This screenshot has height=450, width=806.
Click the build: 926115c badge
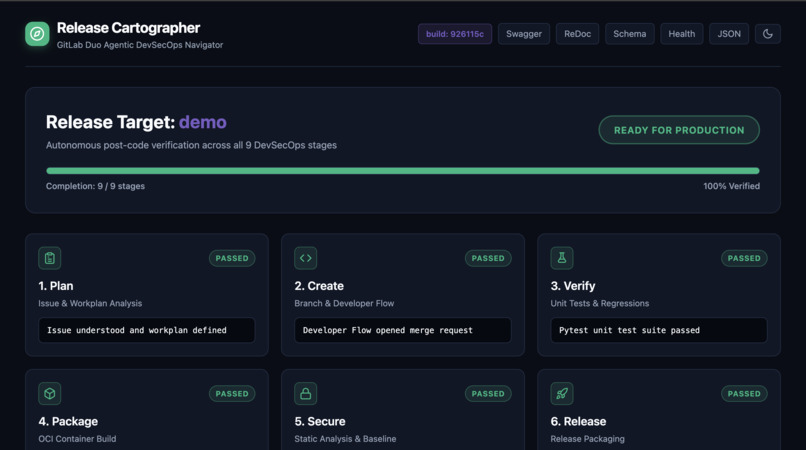455,34
